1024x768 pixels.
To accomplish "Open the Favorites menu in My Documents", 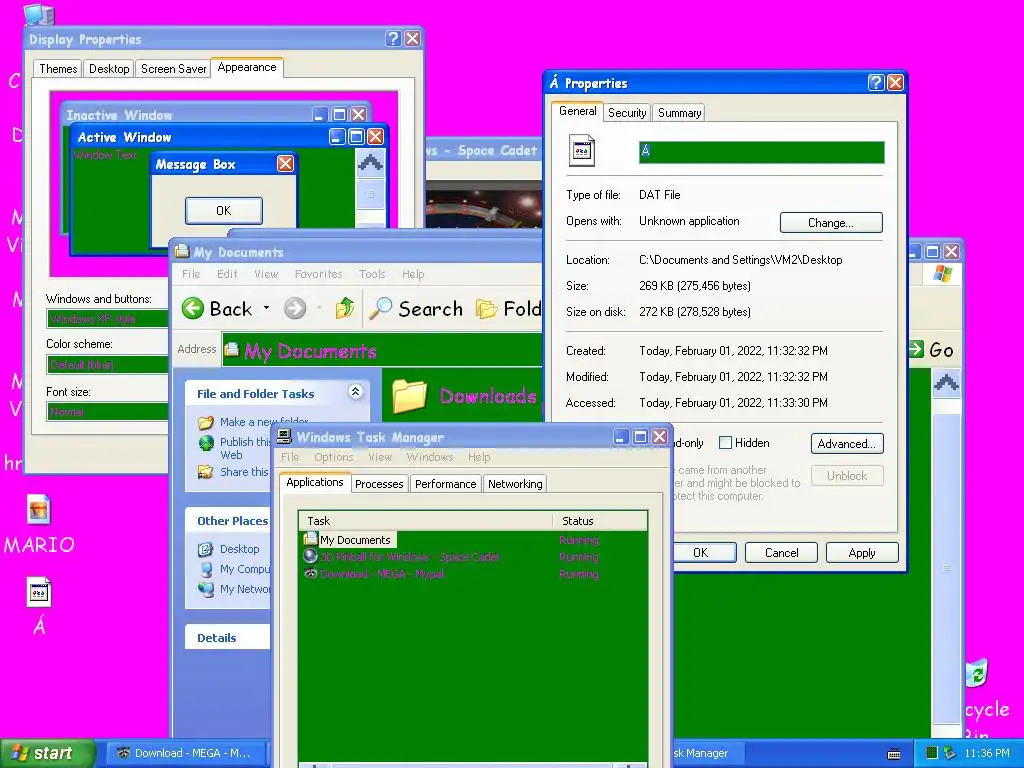I will [318, 274].
